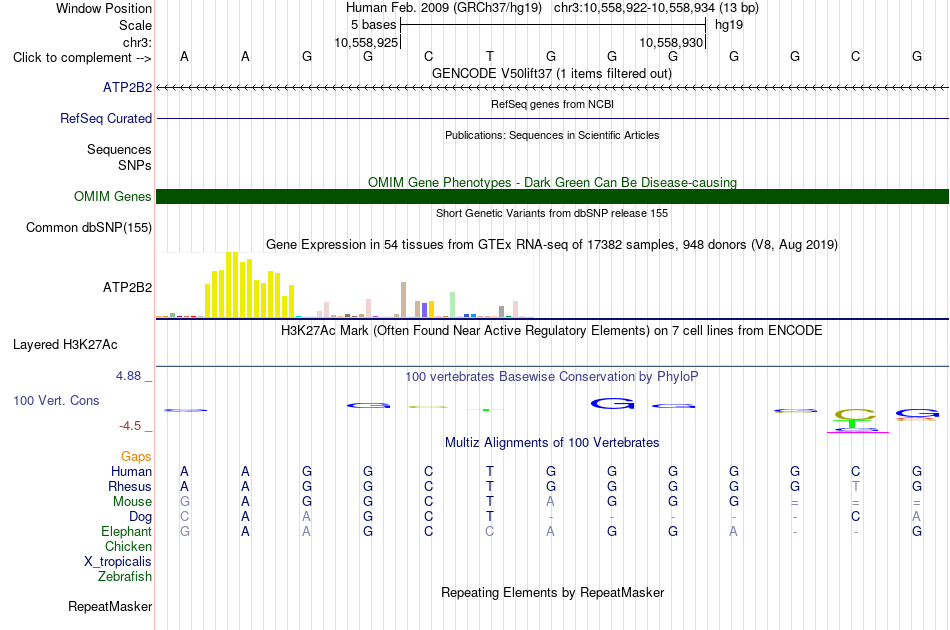
Task: Open the GENCODE V50lift37 track title
Action: click(x=552, y=73)
